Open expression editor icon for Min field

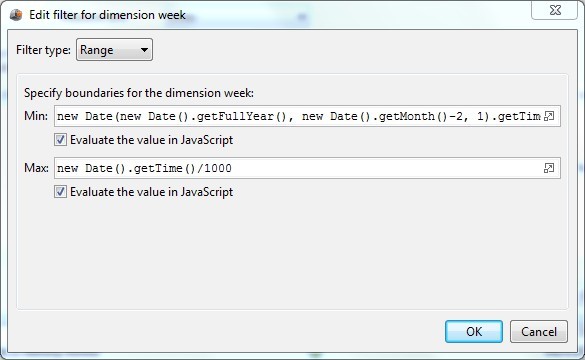(x=549, y=116)
